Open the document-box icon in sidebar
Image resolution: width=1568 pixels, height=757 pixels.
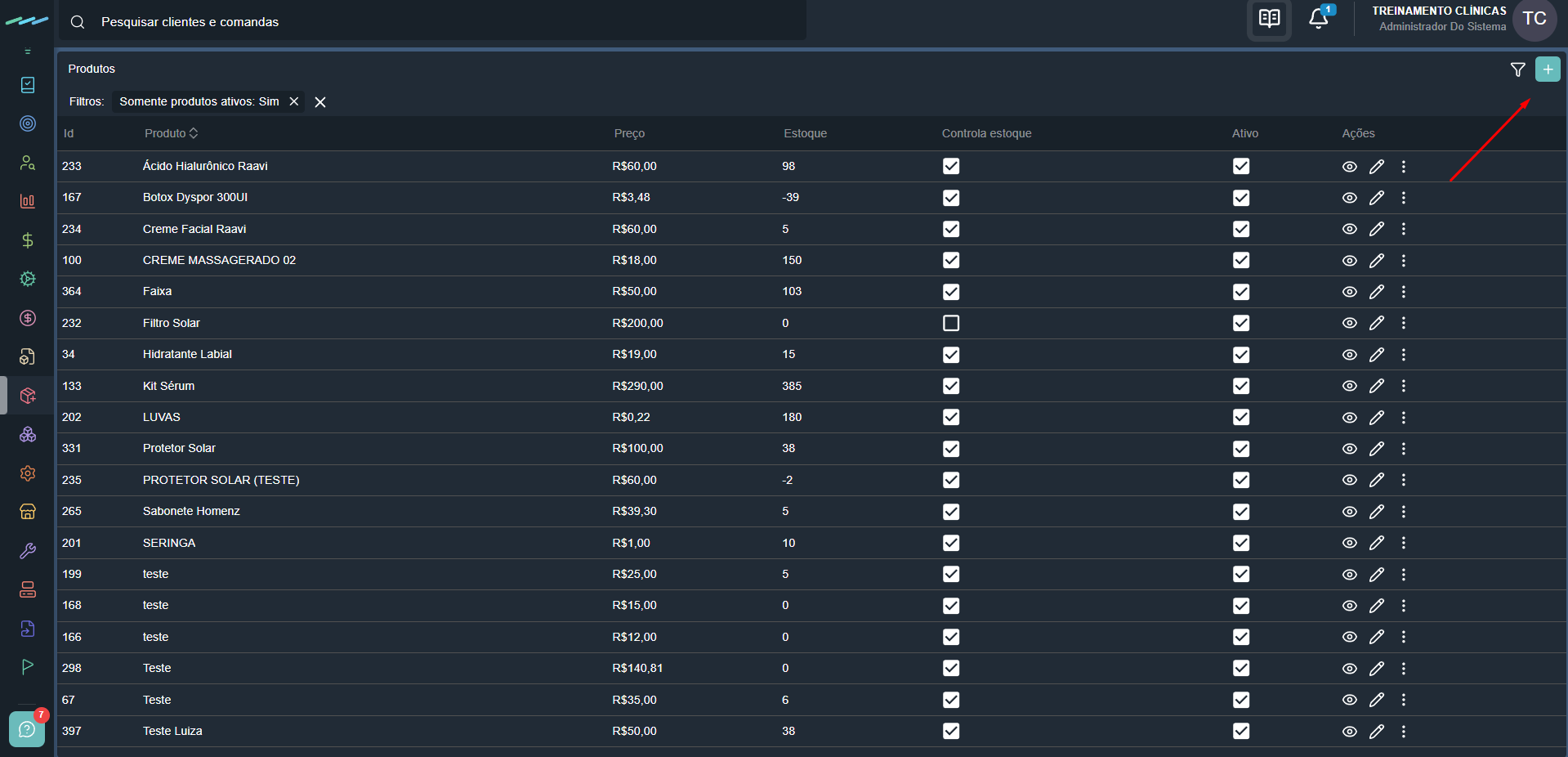pyautogui.click(x=28, y=356)
